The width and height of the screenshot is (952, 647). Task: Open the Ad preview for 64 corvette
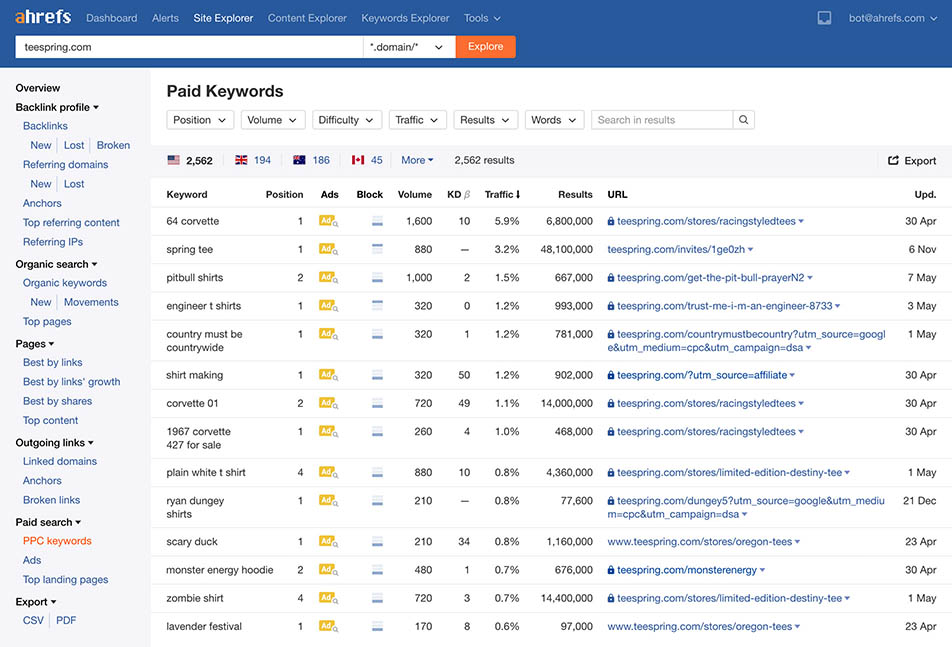click(328, 222)
